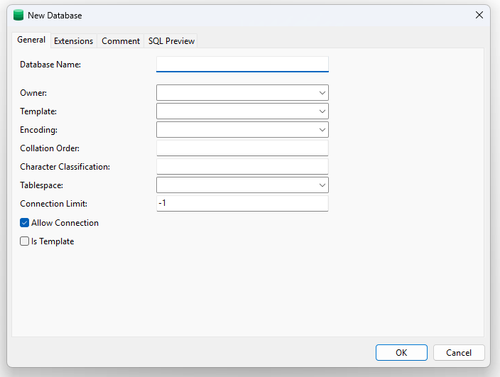Switch to the General tab
Screen dimensions: 500x377
click(x=31, y=40)
